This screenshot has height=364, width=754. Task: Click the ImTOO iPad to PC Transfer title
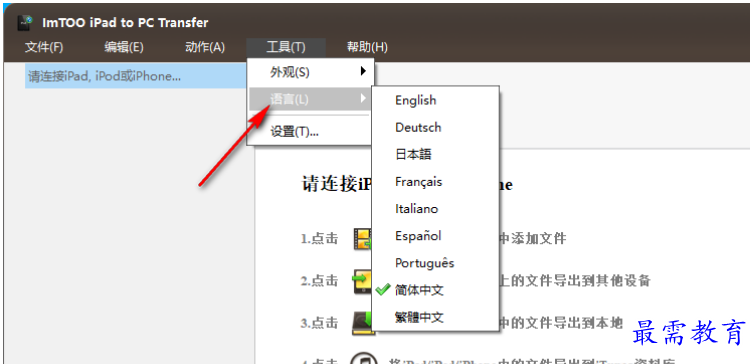[x=125, y=23]
